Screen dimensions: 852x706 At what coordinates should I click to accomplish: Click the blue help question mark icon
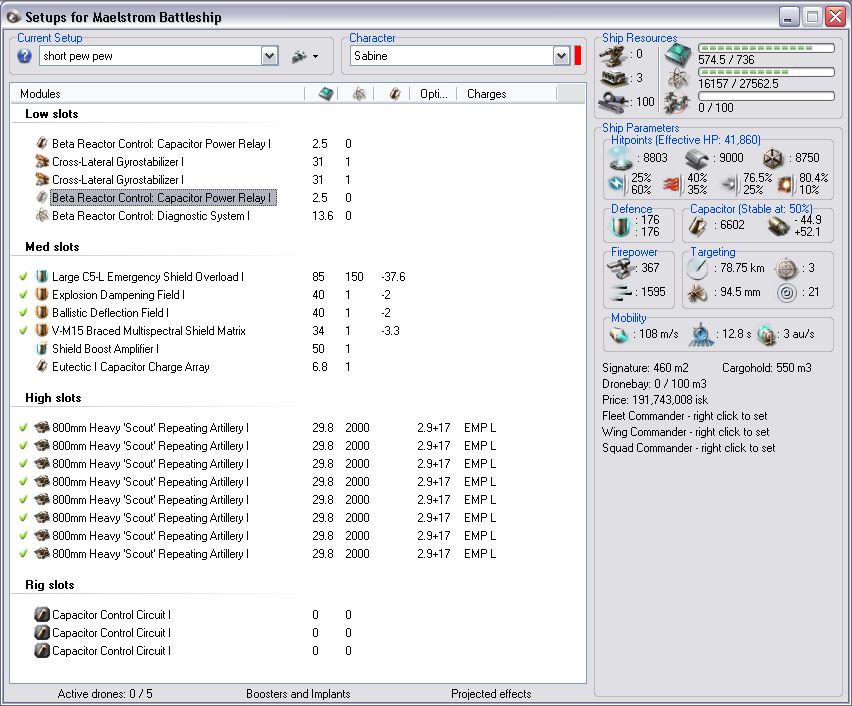[24, 55]
